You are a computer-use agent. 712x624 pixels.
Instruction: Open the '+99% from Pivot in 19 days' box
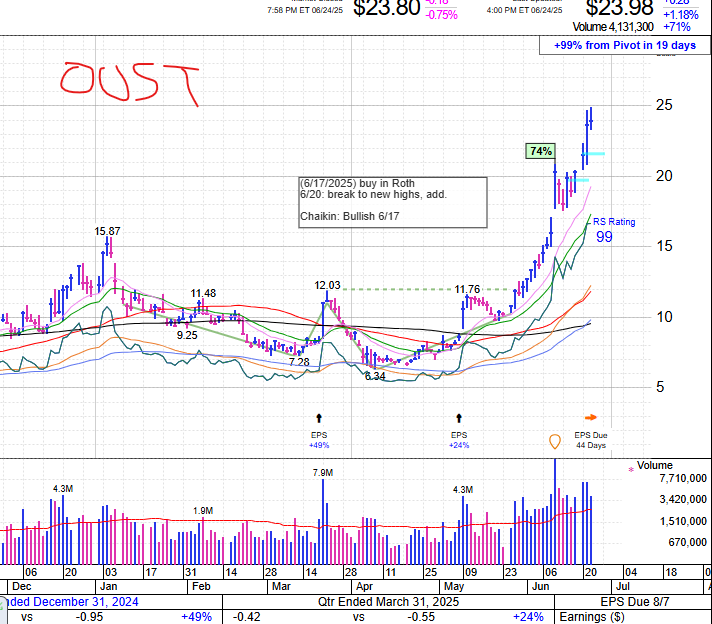tap(624, 45)
